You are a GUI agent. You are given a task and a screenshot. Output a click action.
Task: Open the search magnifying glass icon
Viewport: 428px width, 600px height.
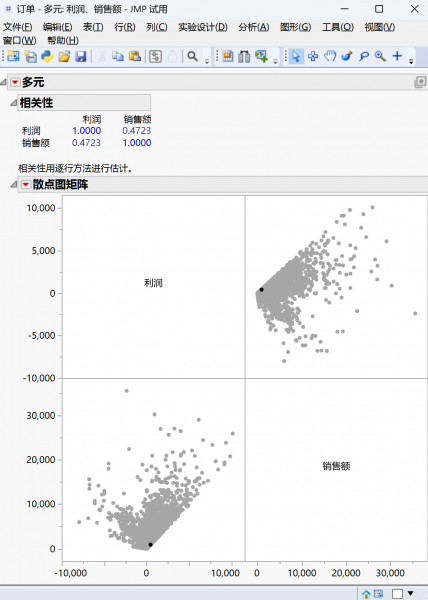pos(192,57)
